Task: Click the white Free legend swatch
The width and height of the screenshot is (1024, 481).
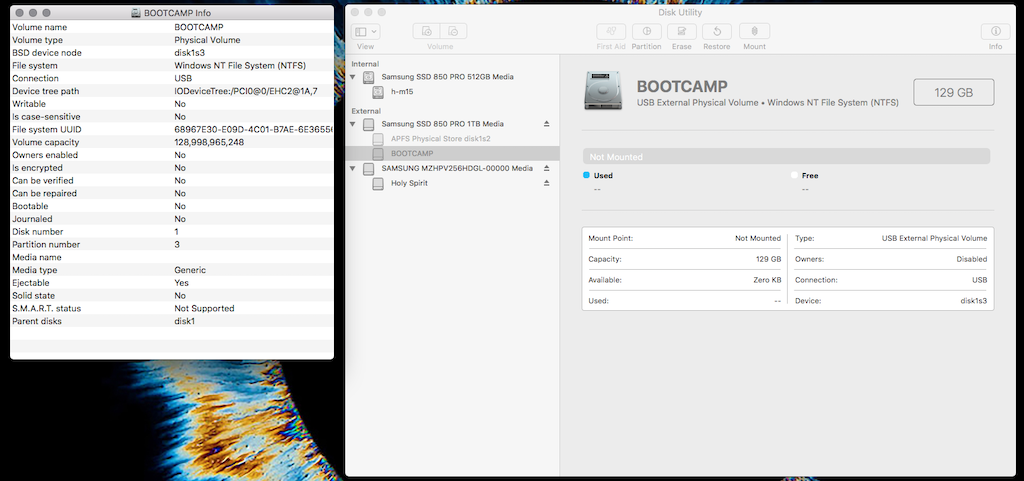Action: [x=795, y=175]
